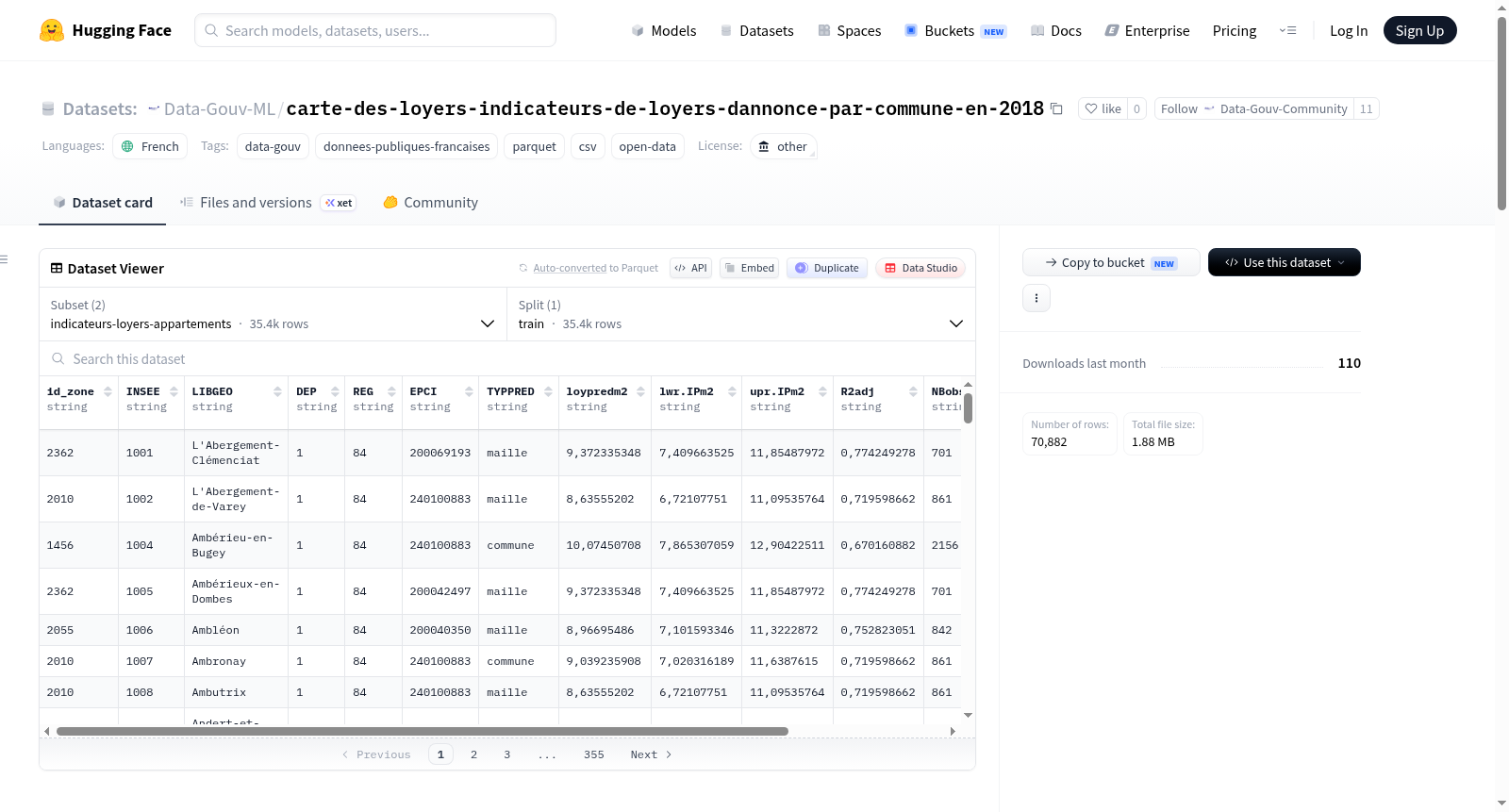
Task: Switch to the Community tab
Action: tap(430, 203)
